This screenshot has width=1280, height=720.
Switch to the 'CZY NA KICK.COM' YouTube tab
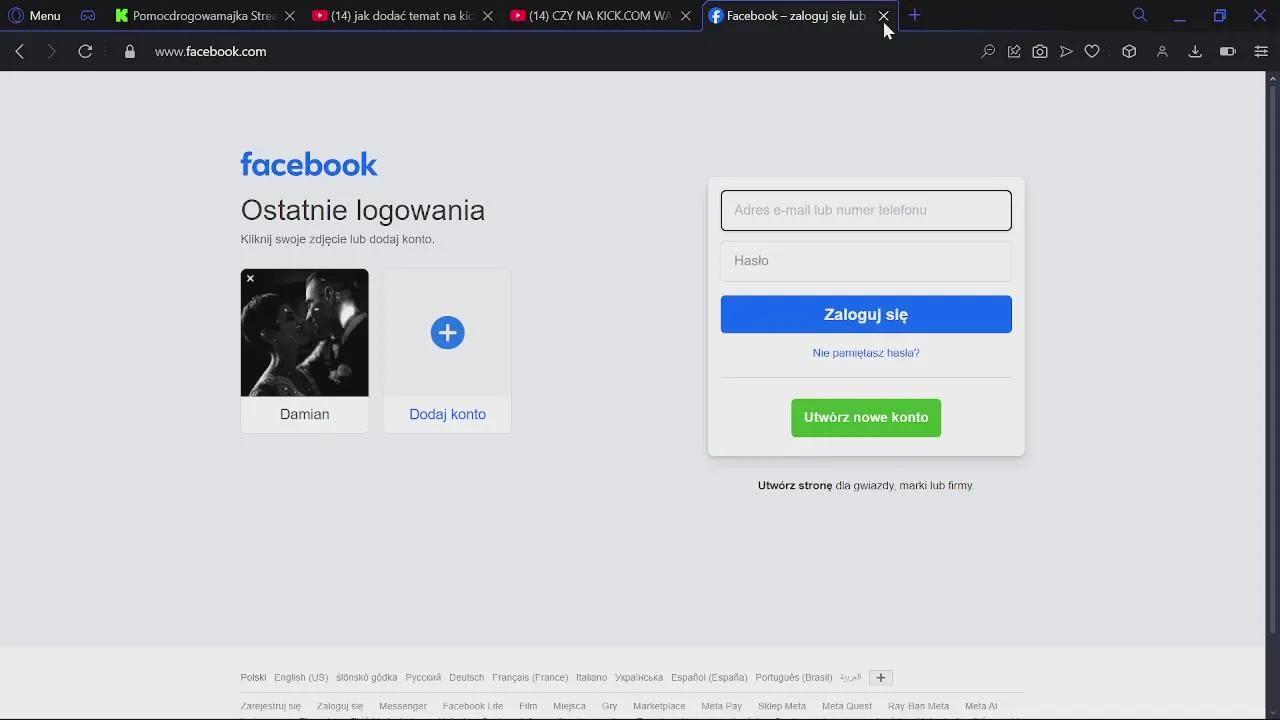599,16
